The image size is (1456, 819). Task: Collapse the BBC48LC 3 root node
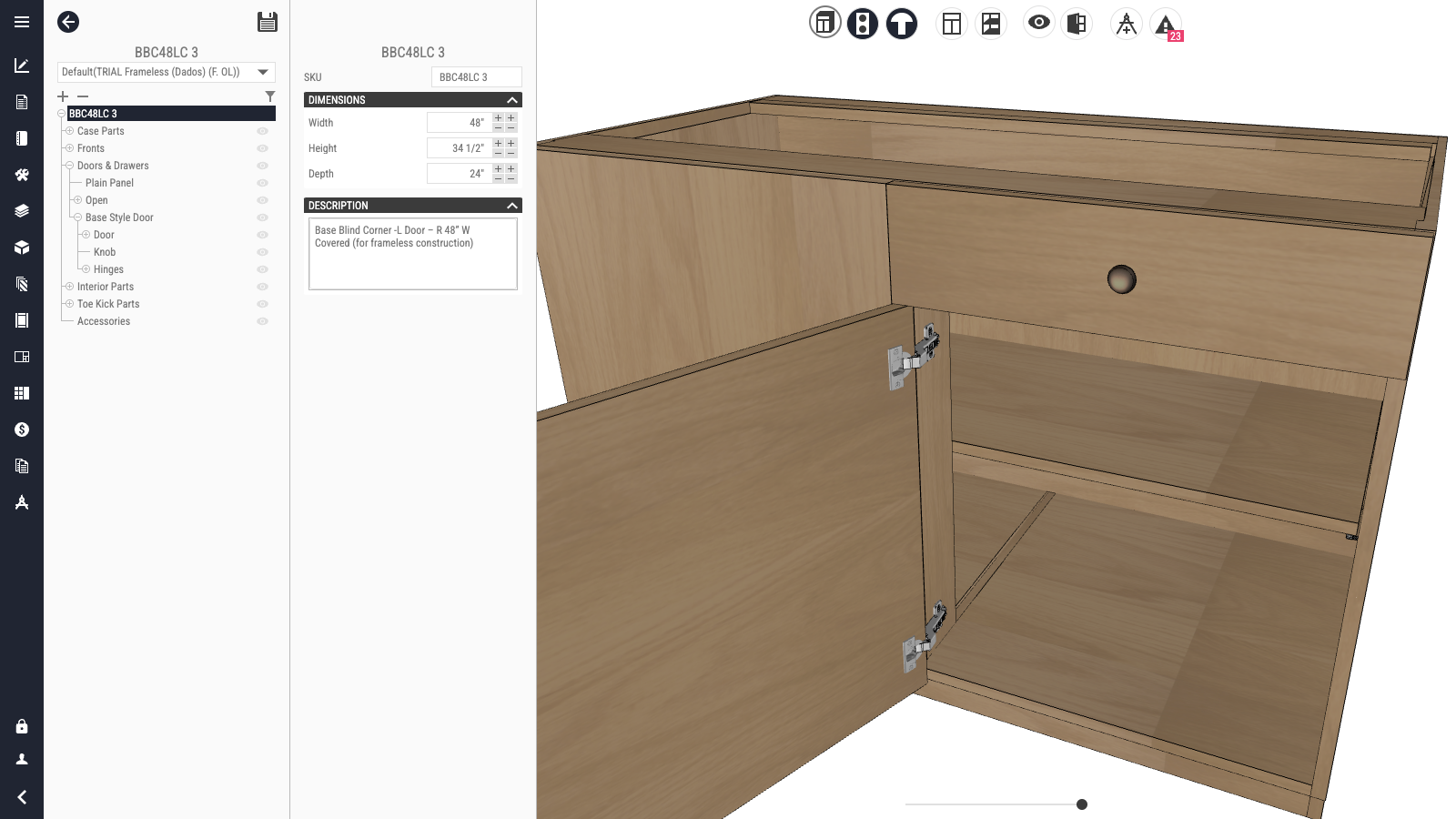[x=61, y=114]
